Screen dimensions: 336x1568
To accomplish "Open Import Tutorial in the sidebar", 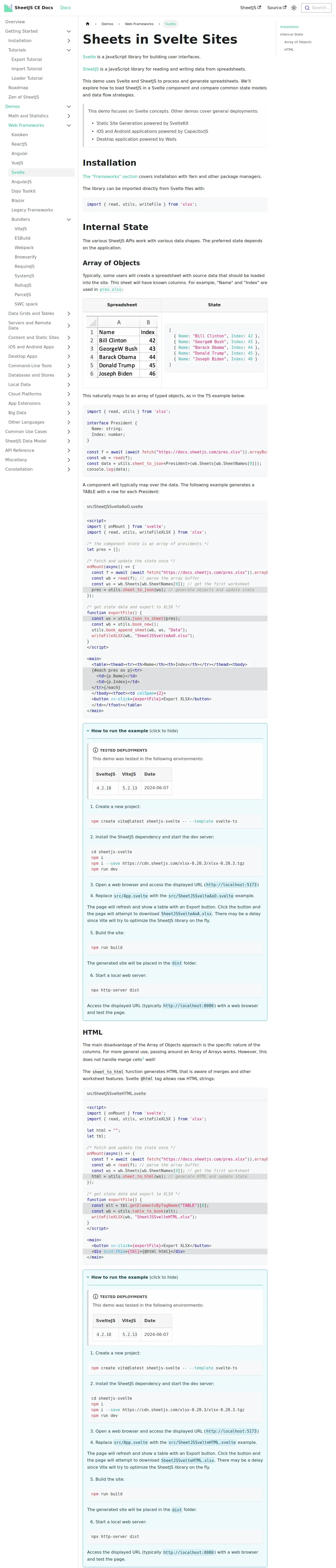I will tap(27, 69).
